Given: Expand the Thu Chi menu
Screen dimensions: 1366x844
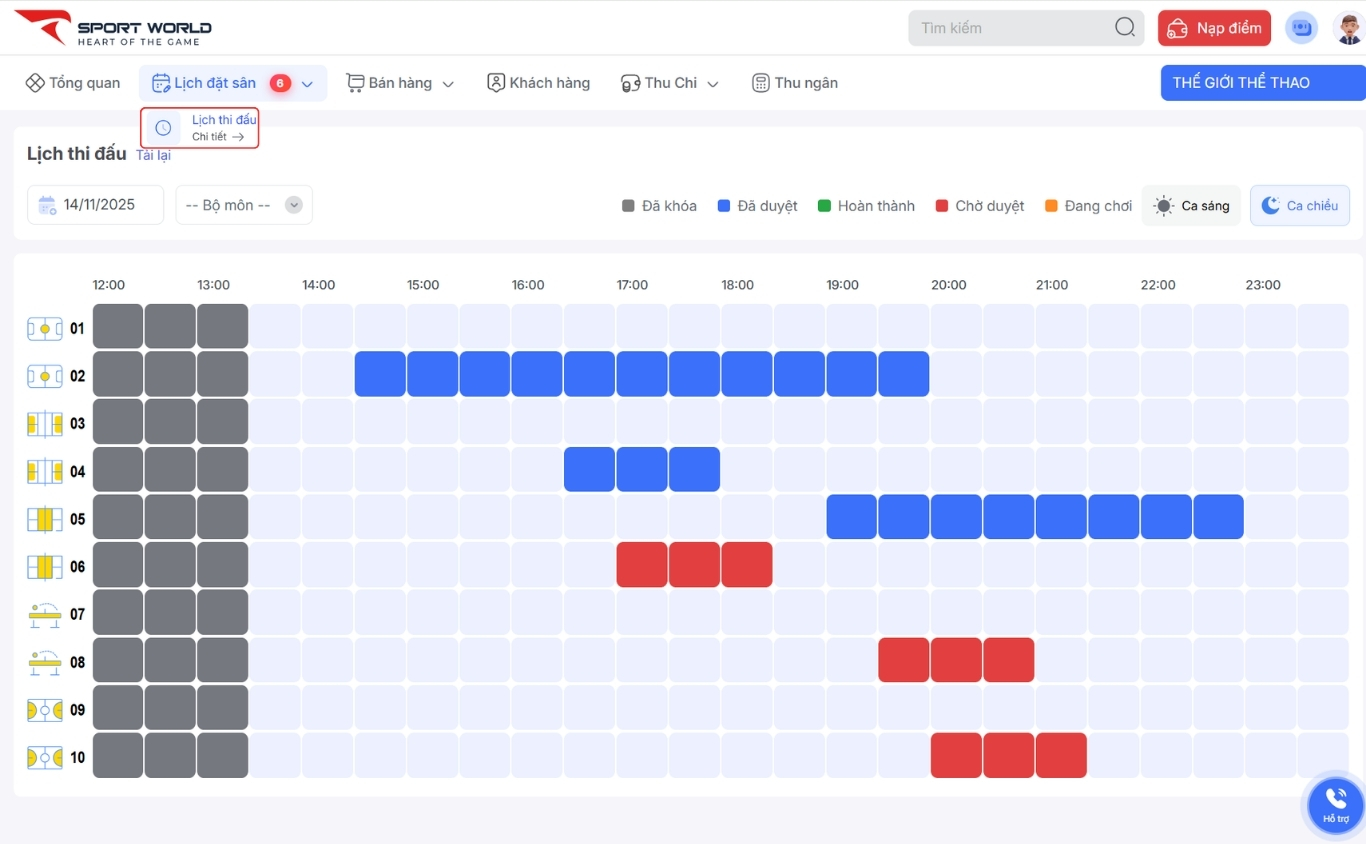Looking at the screenshot, I should [669, 83].
